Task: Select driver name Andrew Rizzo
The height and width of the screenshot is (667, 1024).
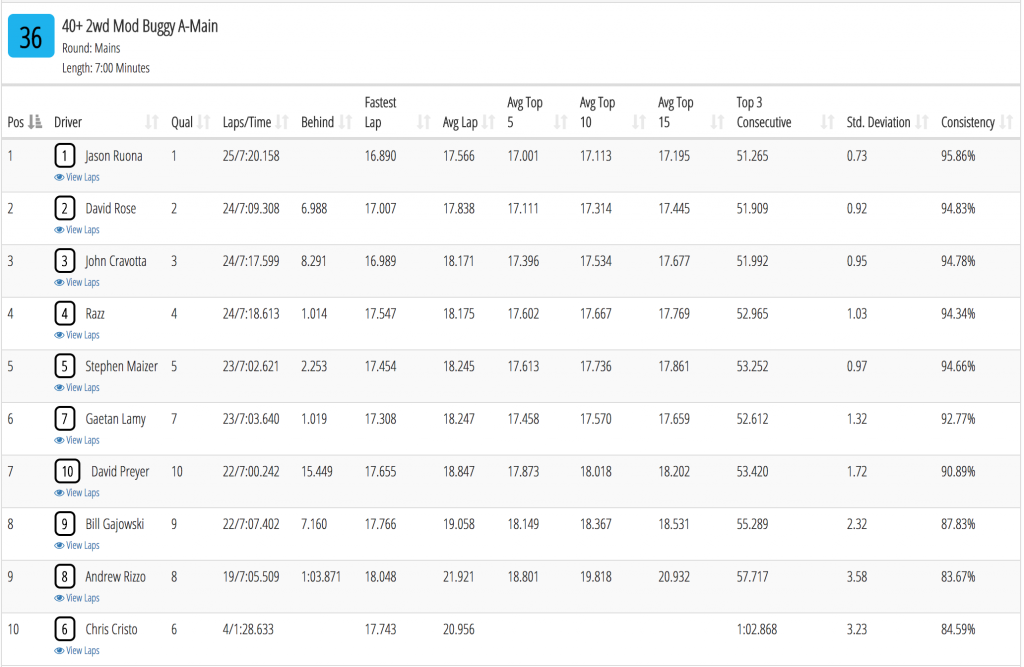Action: coord(116,577)
